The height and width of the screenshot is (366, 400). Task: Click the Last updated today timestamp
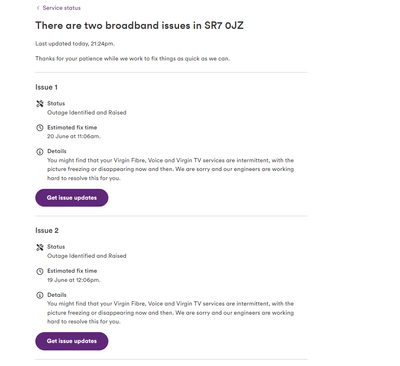pos(75,44)
